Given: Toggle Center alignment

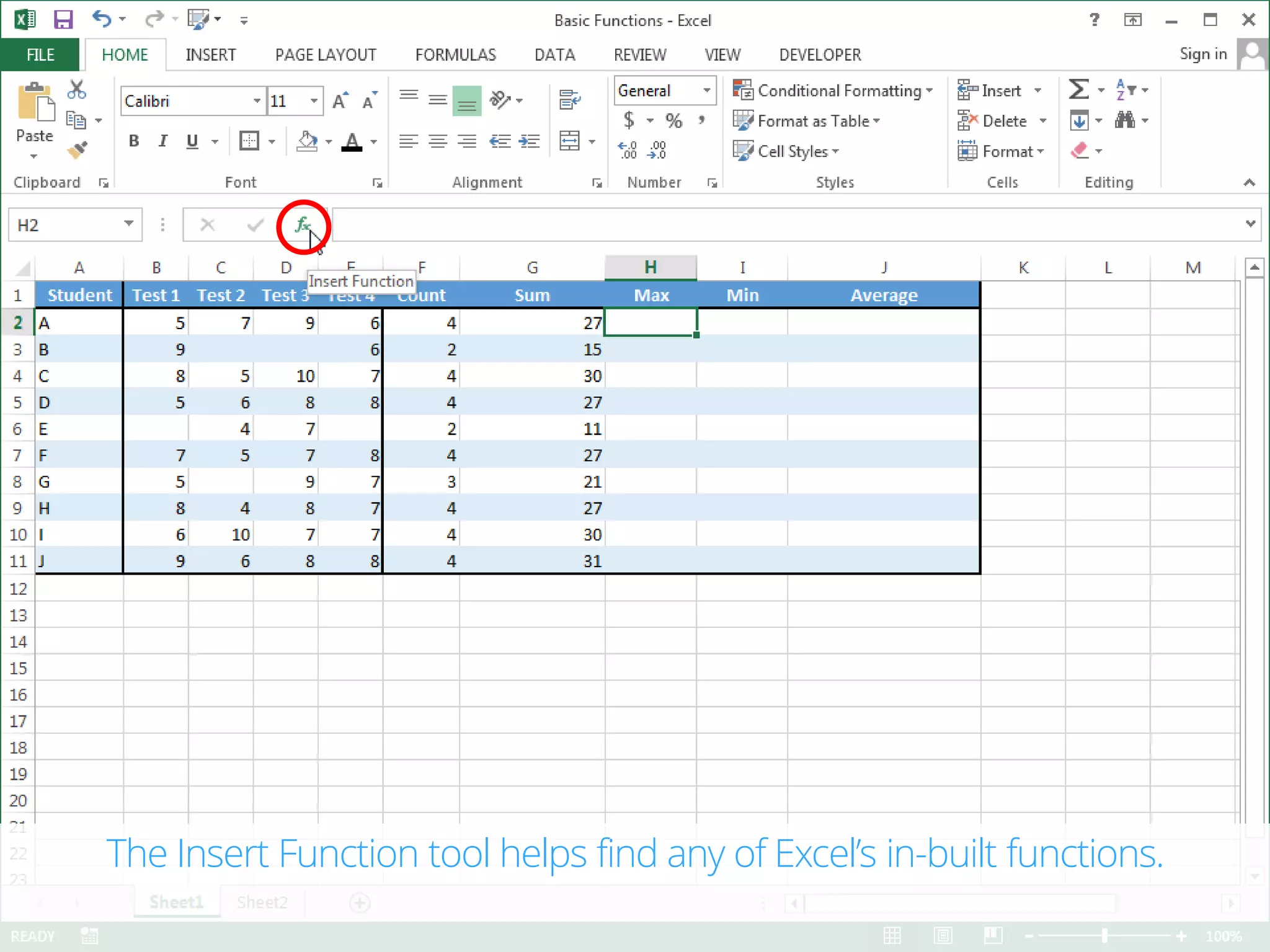Looking at the screenshot, I should pos(438,142).
